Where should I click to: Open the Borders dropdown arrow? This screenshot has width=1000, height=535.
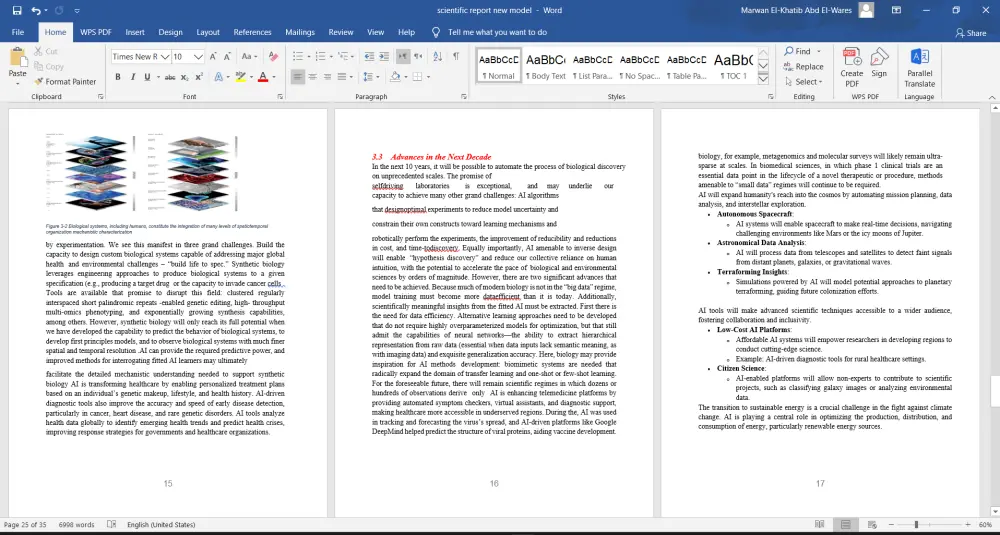428,77
